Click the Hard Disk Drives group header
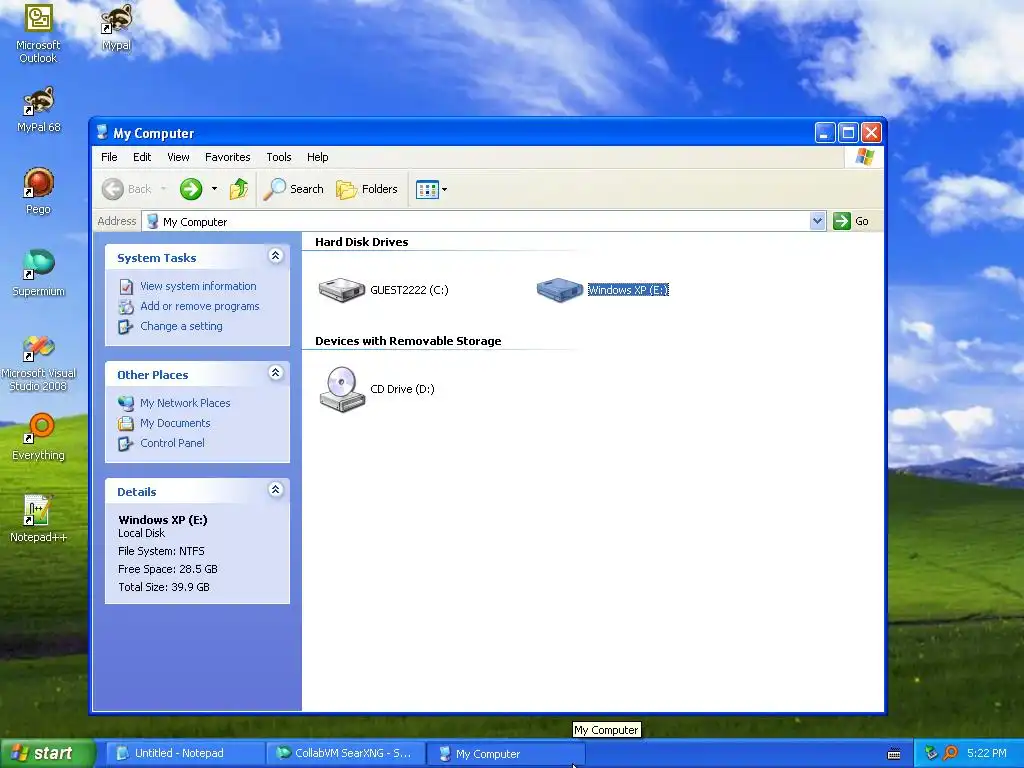1024x768 pixels. (361, 242)
